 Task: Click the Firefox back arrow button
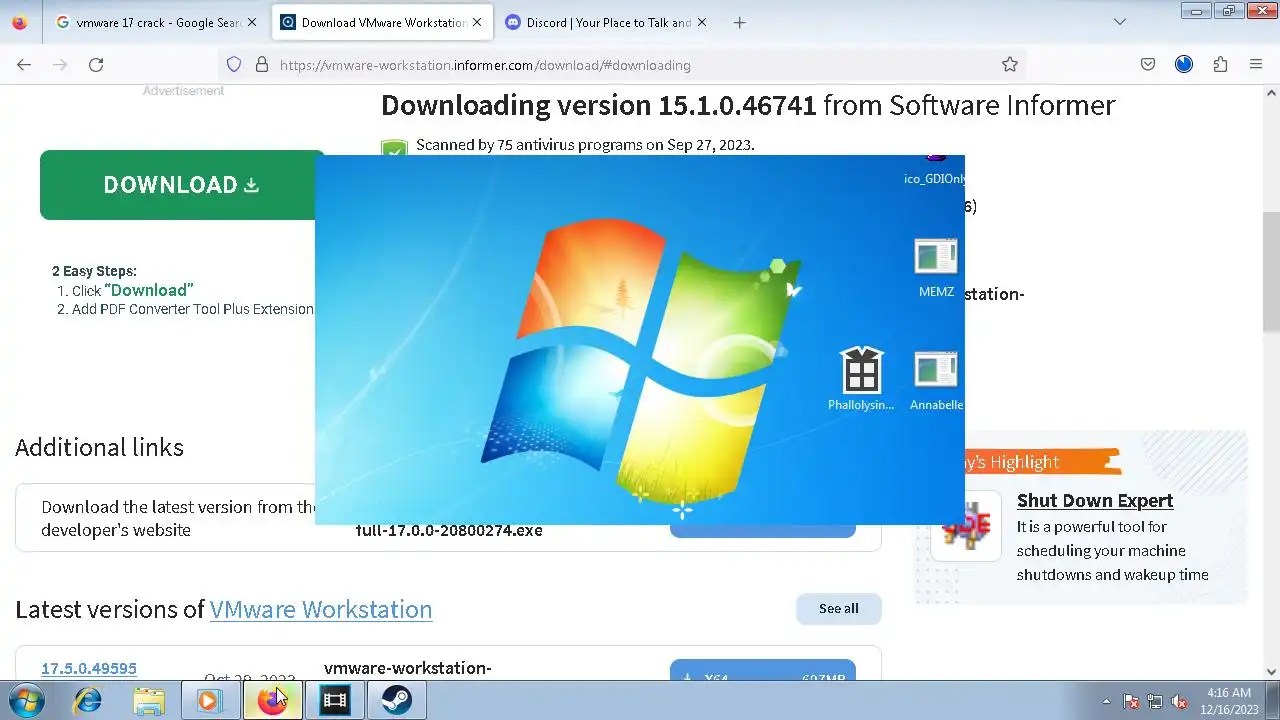24,64
